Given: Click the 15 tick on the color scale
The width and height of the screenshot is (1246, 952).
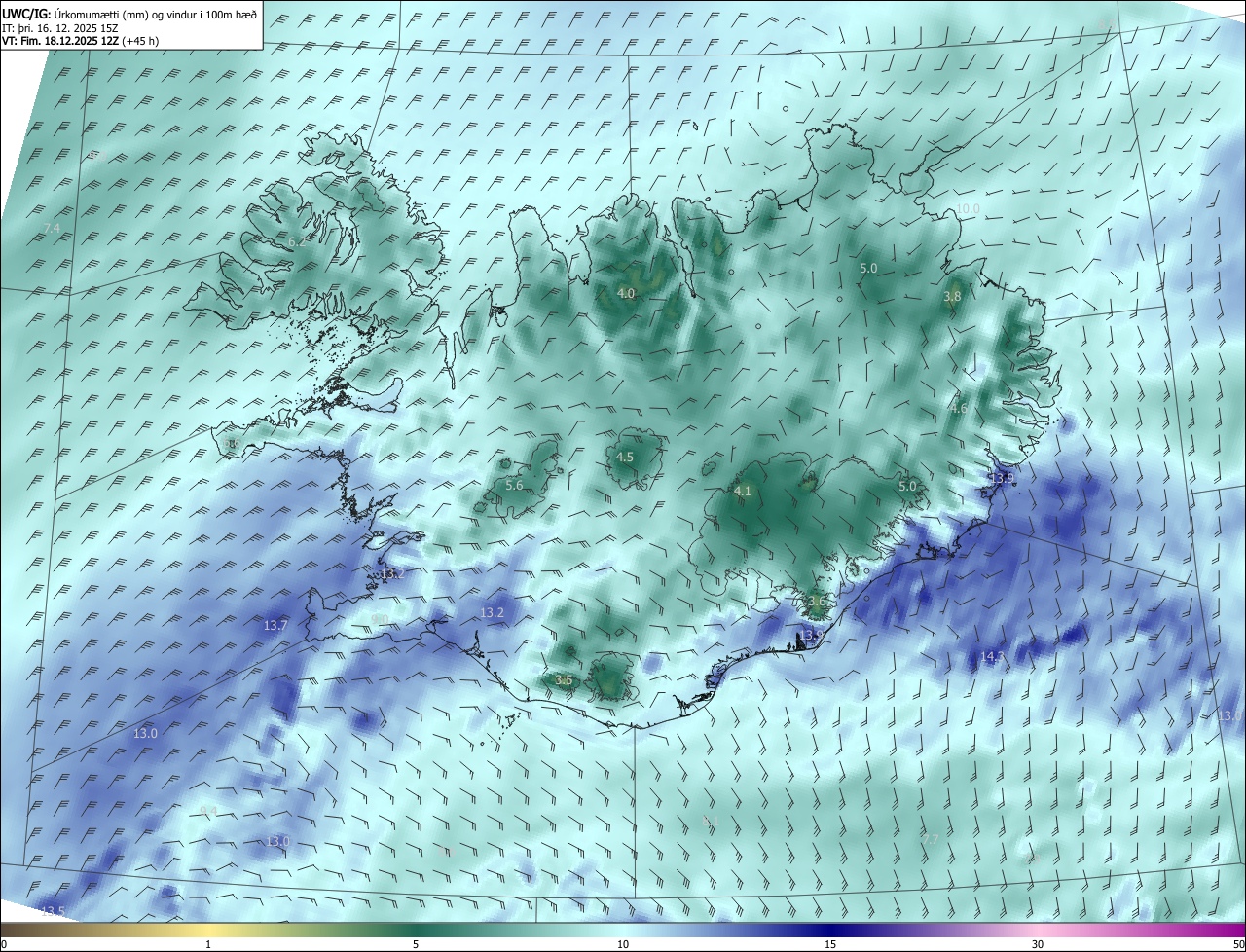Looking at the screenshot, I should (830, 944).
